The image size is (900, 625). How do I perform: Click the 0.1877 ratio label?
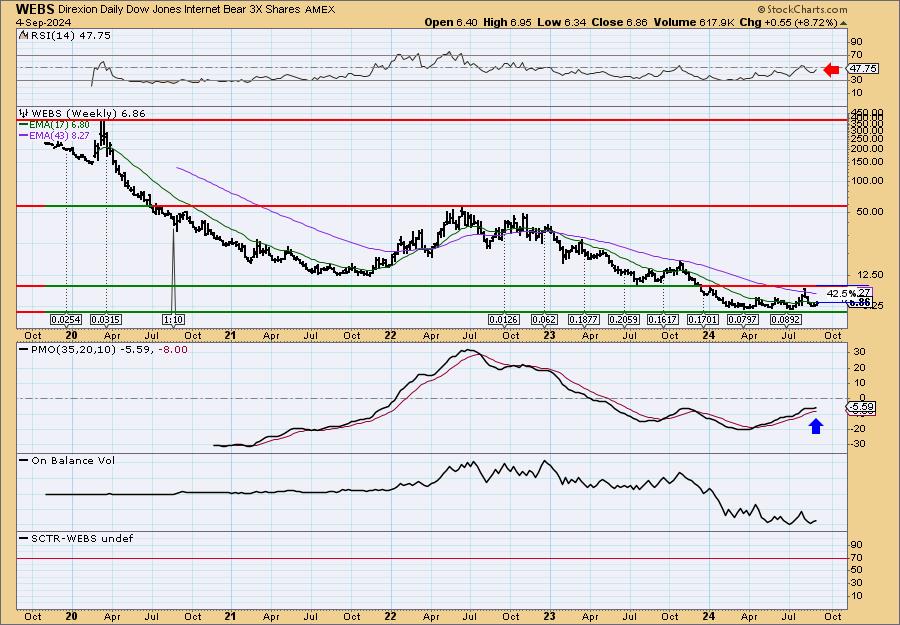point(584,320)
